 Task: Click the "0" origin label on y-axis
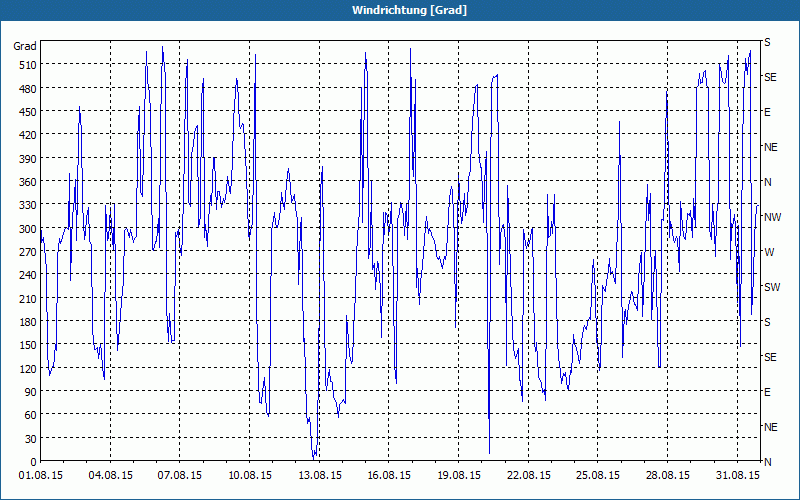(34, 462)
